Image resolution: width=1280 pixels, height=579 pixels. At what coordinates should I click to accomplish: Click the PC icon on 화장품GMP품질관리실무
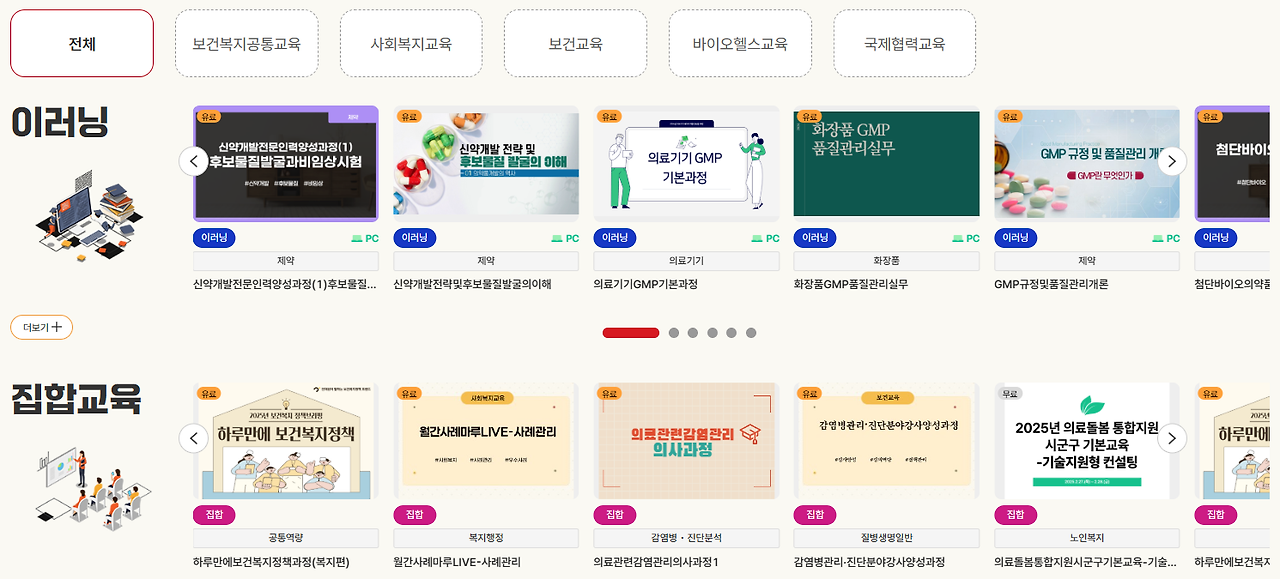click(x=966, y=238)
